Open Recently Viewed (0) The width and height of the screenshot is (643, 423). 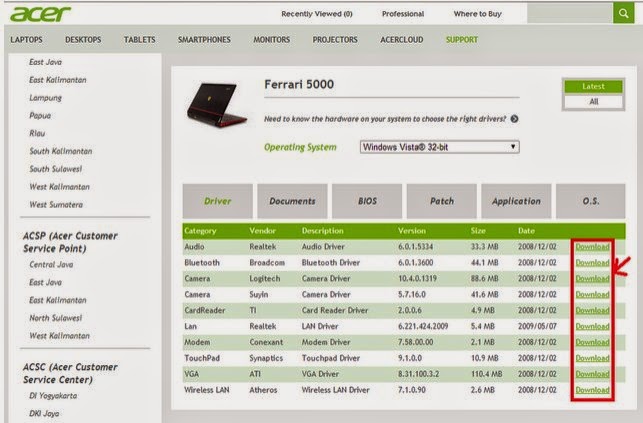point(317,14)
